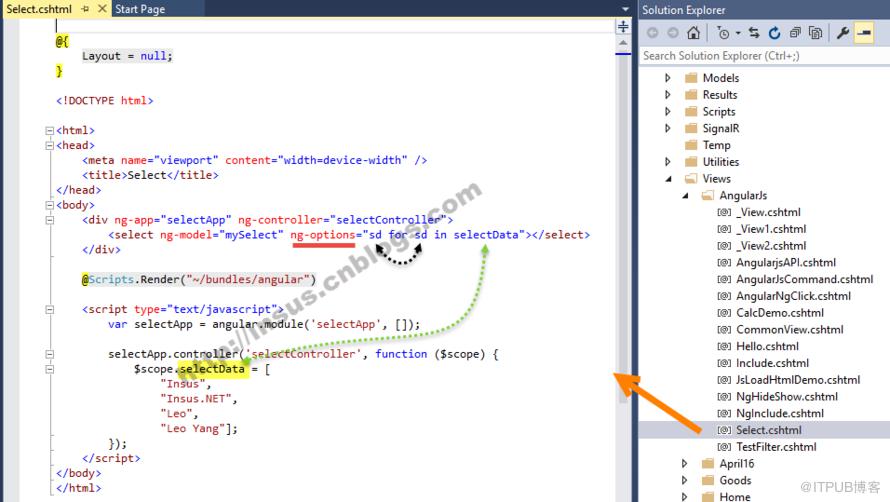The image size is (890, 502).
Task: Click the Hello.cshtml razor file icon
Action: pyautogui.click(x=724, y=346)
